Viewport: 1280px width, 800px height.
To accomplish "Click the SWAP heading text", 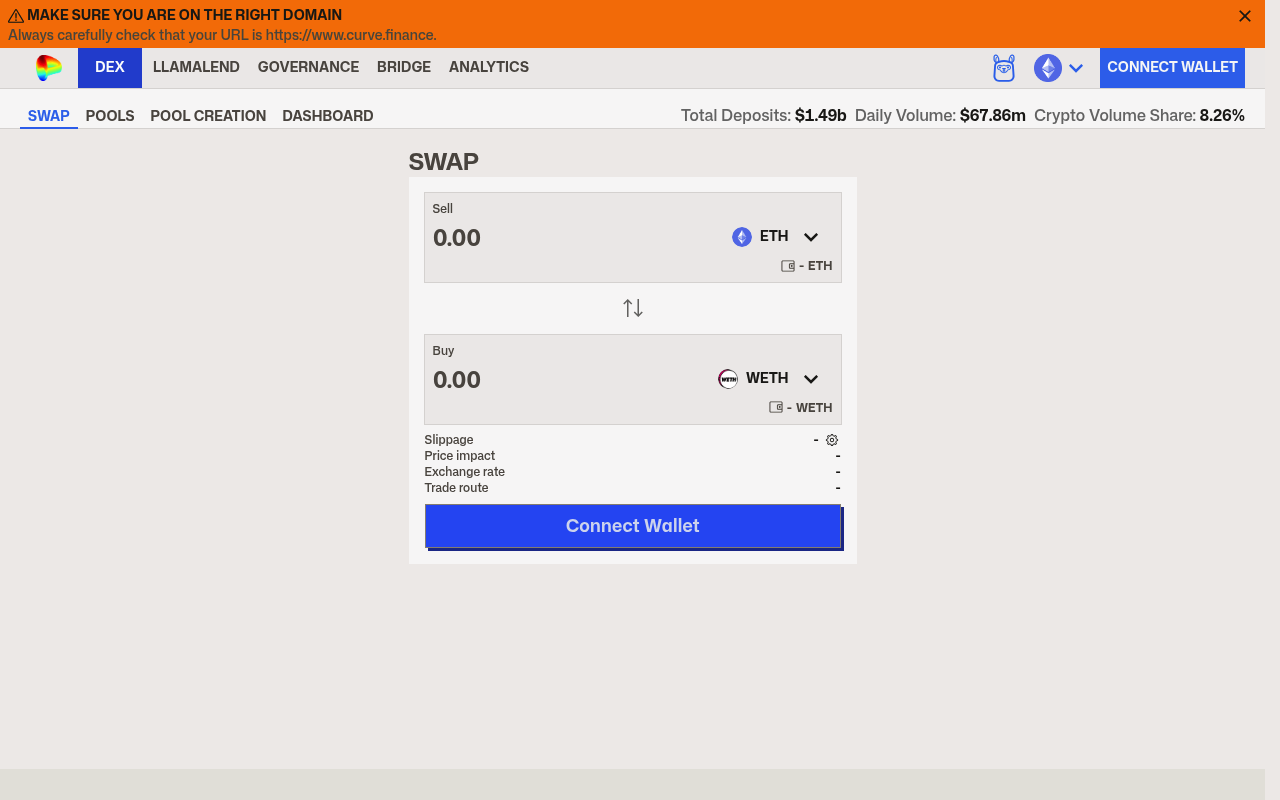I will point(444,162).
